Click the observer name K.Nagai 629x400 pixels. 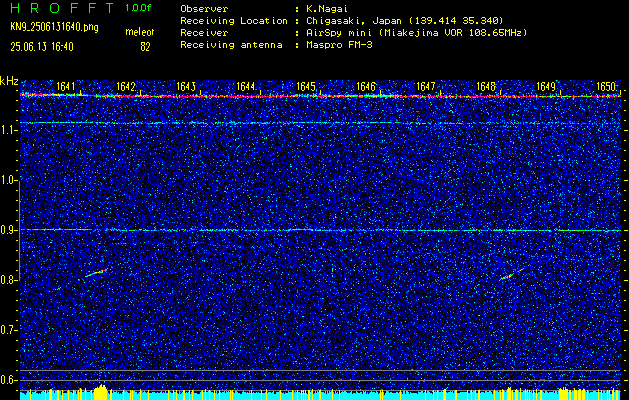327,9
